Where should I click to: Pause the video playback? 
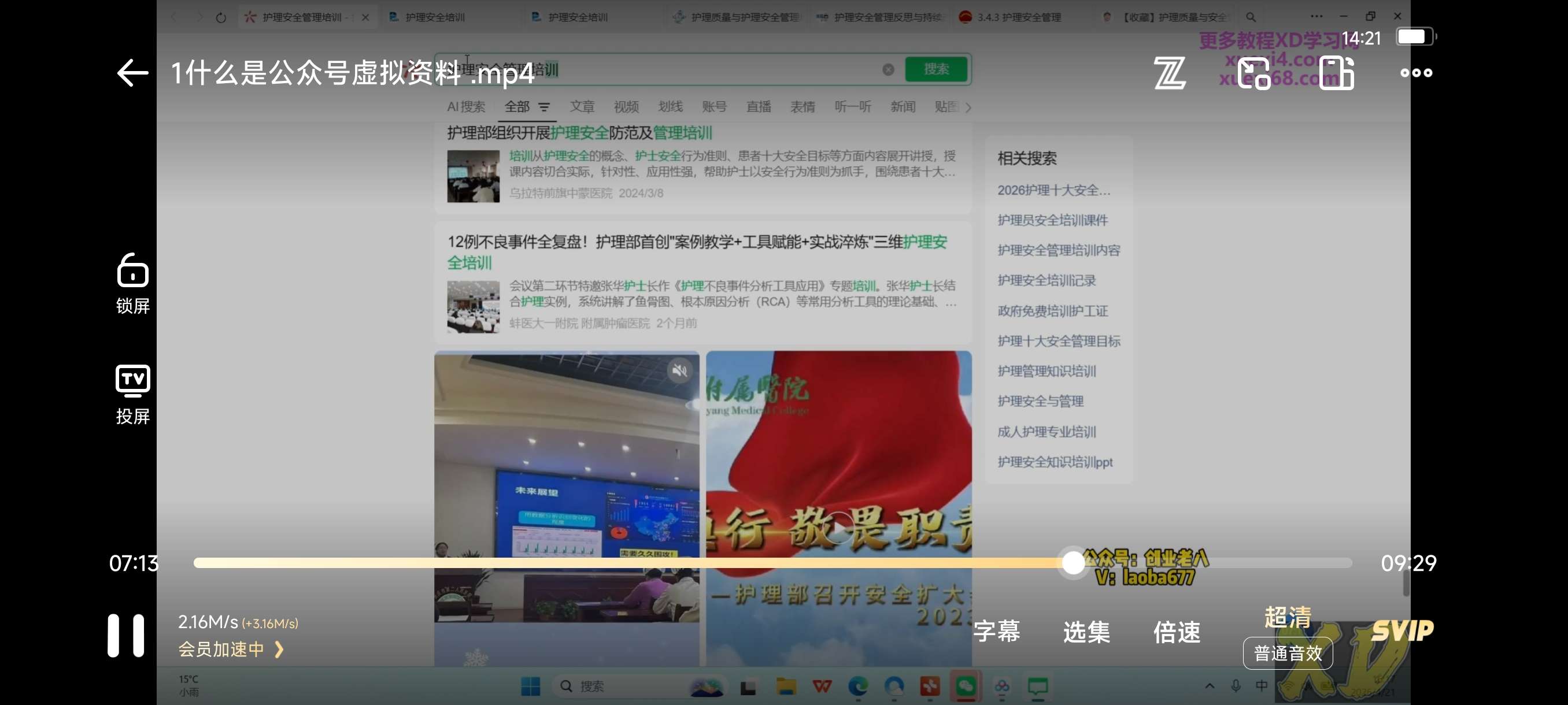[126, 635]
